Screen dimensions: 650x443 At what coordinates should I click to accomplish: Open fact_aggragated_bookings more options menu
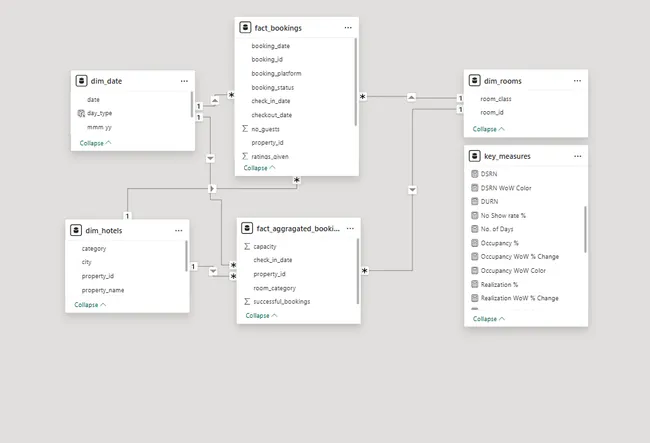(350, 228)
